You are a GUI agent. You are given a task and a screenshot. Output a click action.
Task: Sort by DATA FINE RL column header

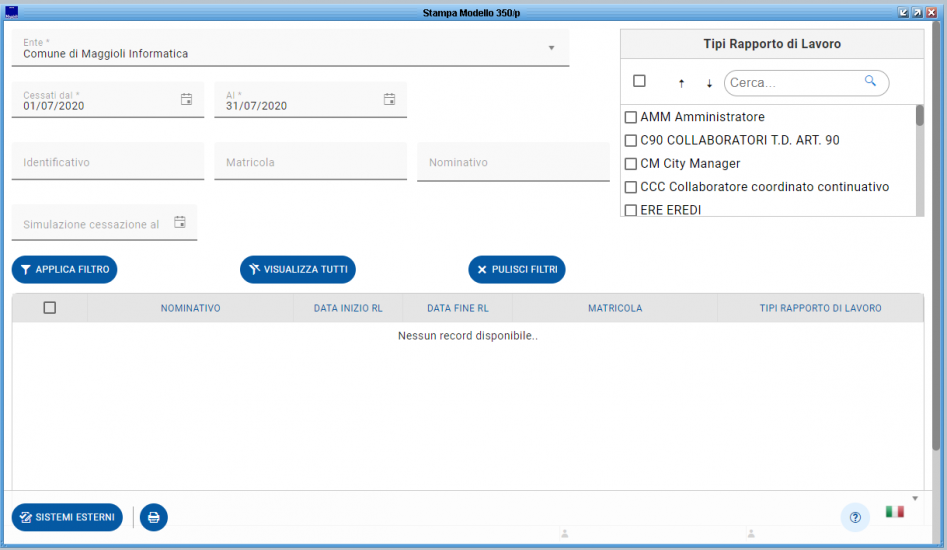458,308
